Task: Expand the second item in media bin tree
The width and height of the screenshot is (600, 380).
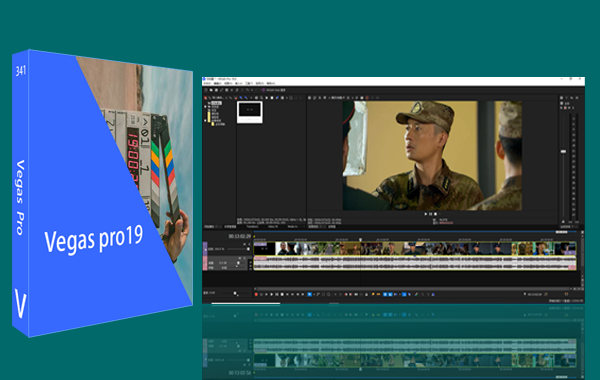Action: 205,107
